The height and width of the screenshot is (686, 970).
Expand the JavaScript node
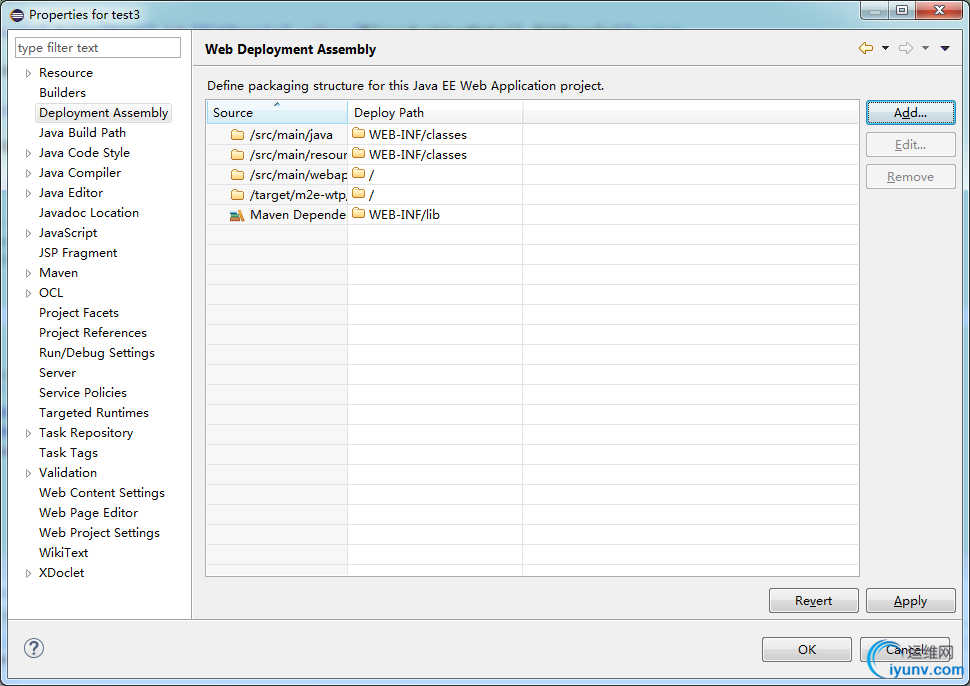pyautogui.click(x=28, y=233)
